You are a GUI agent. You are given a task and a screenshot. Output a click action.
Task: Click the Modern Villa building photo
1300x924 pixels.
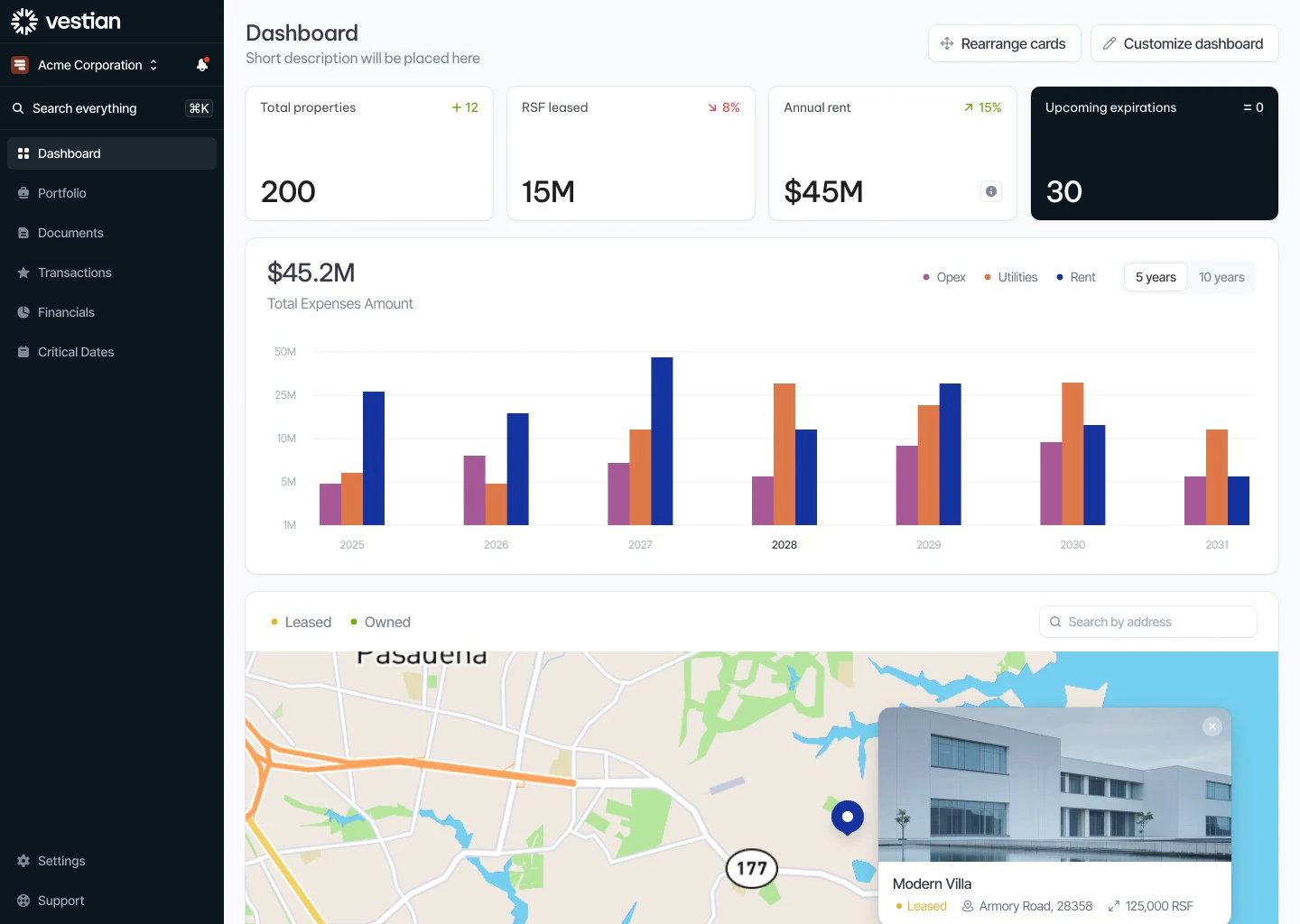[1054, 784]
